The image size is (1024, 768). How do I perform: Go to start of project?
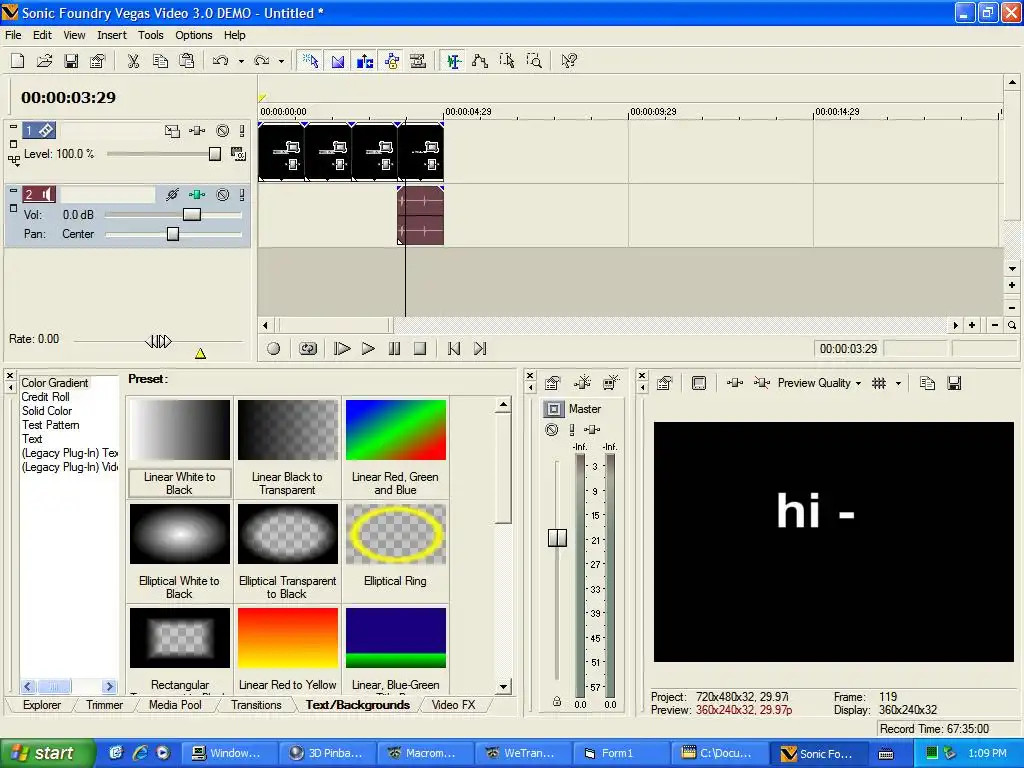454,349
